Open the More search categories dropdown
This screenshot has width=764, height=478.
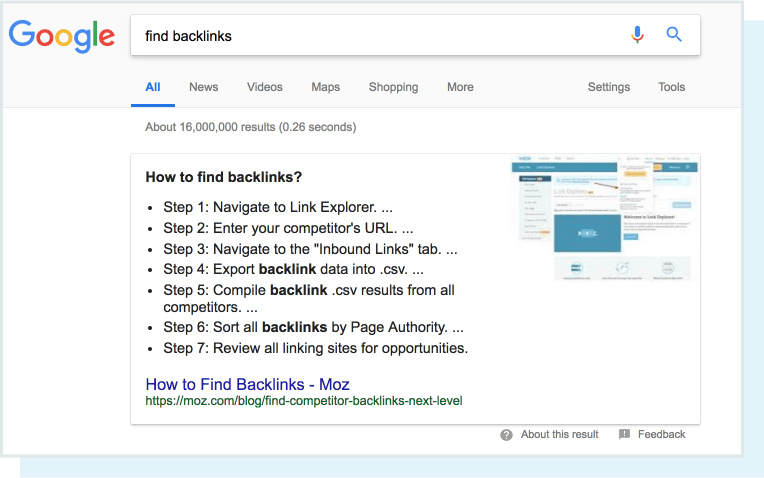click(460, 87)
